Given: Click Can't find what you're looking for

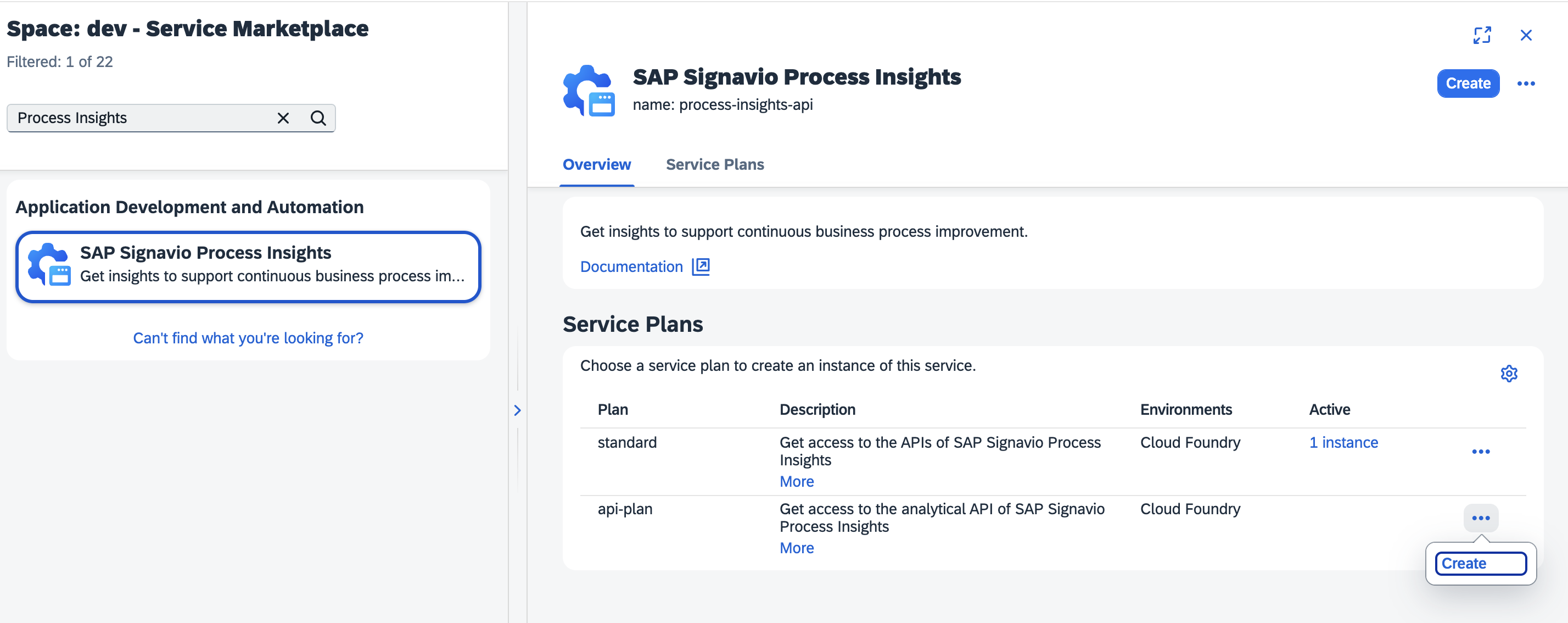Looking at the screenshot, I should click(x=248, y=338).
